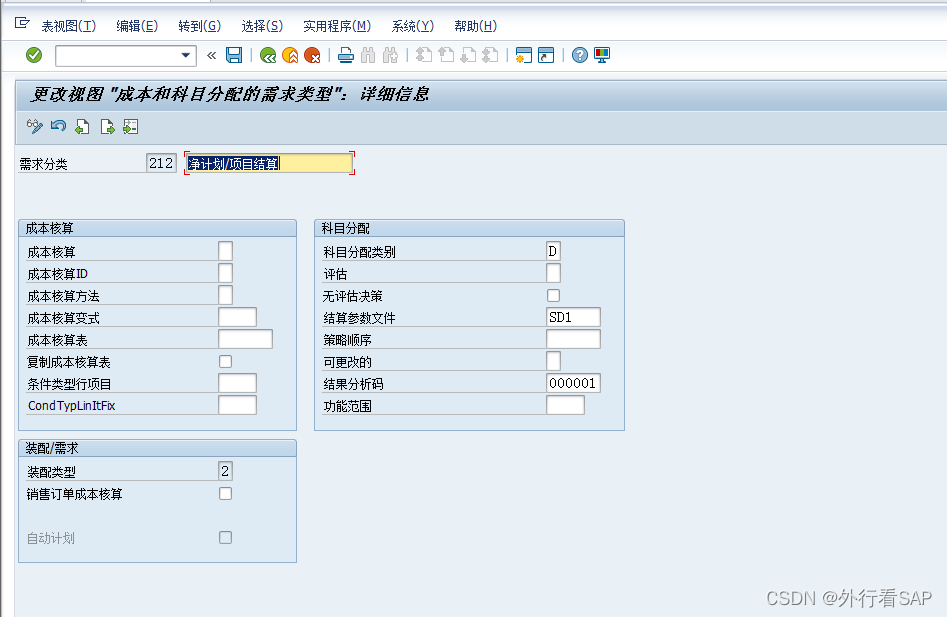Click the 结果分析码 field 000001

click(x=573, y=383)
